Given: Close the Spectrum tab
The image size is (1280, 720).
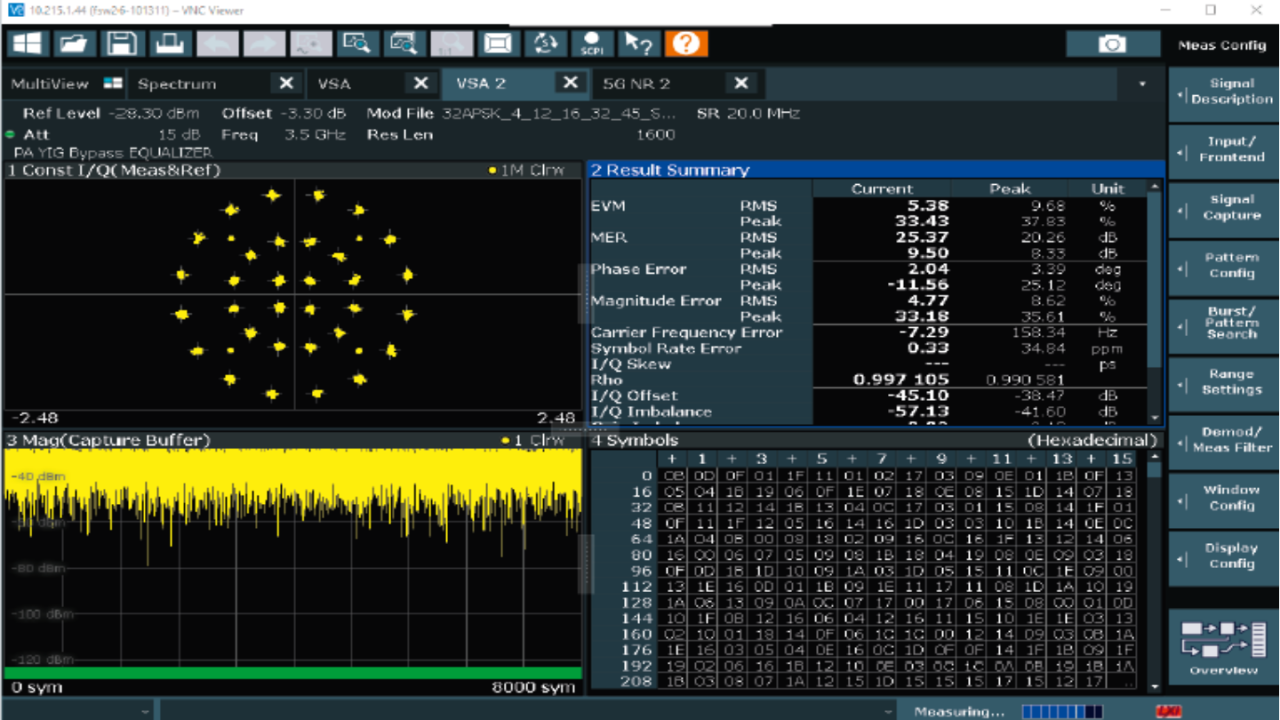Looking at the screenshot, I should coord(286,84).
